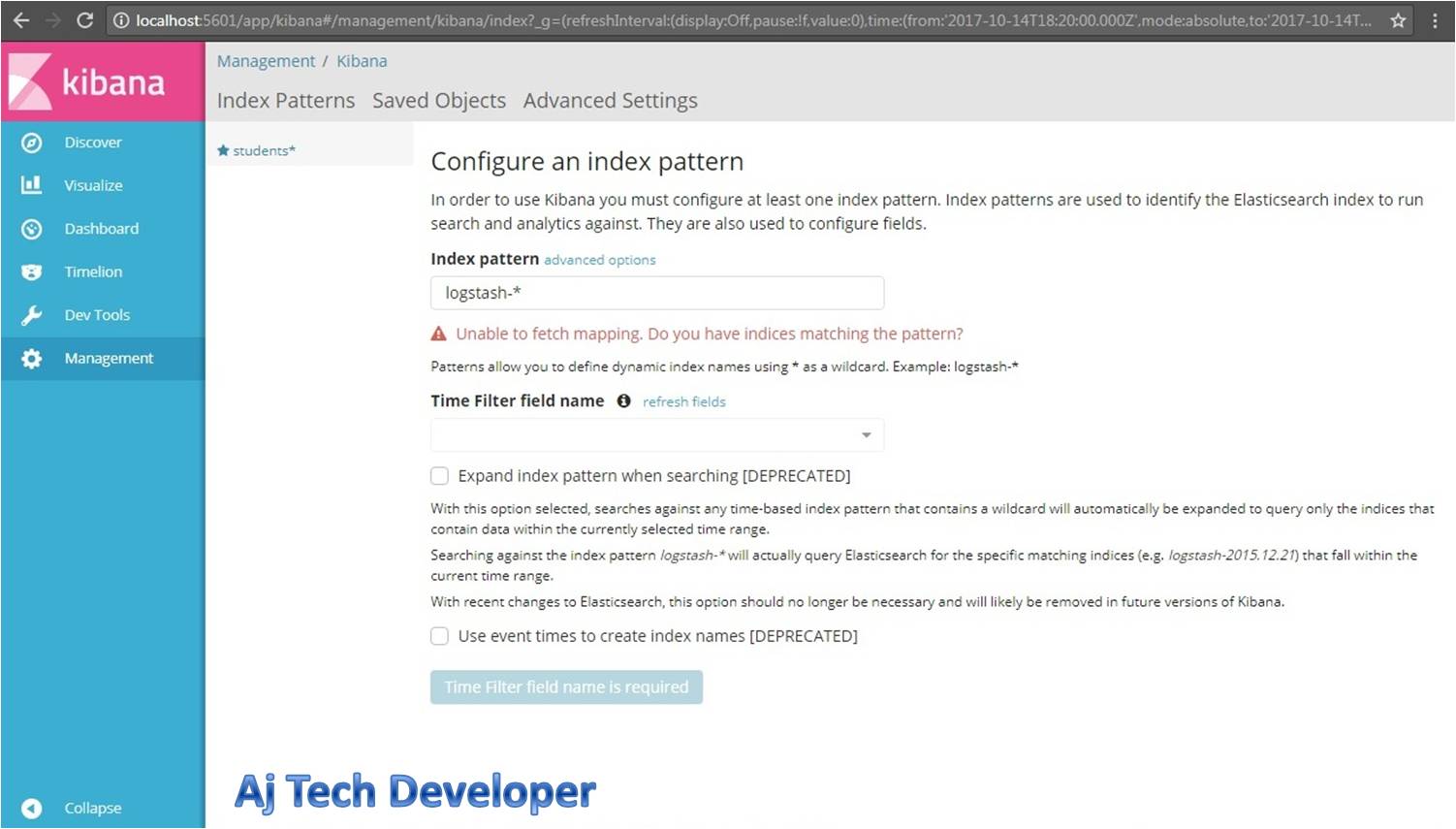This screenshot has width=1456, height=829.
Task: Switch to the Saved Objects tab
Action: (439, 101)
